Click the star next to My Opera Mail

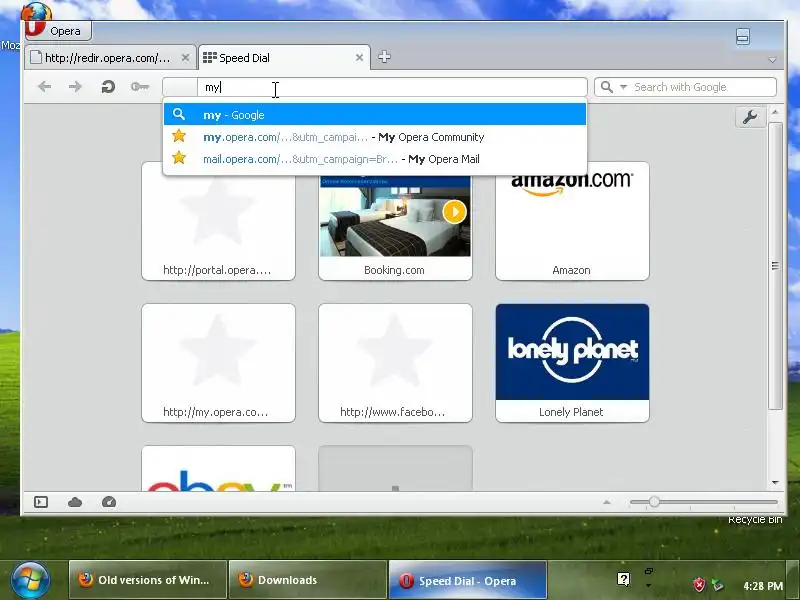179,158
